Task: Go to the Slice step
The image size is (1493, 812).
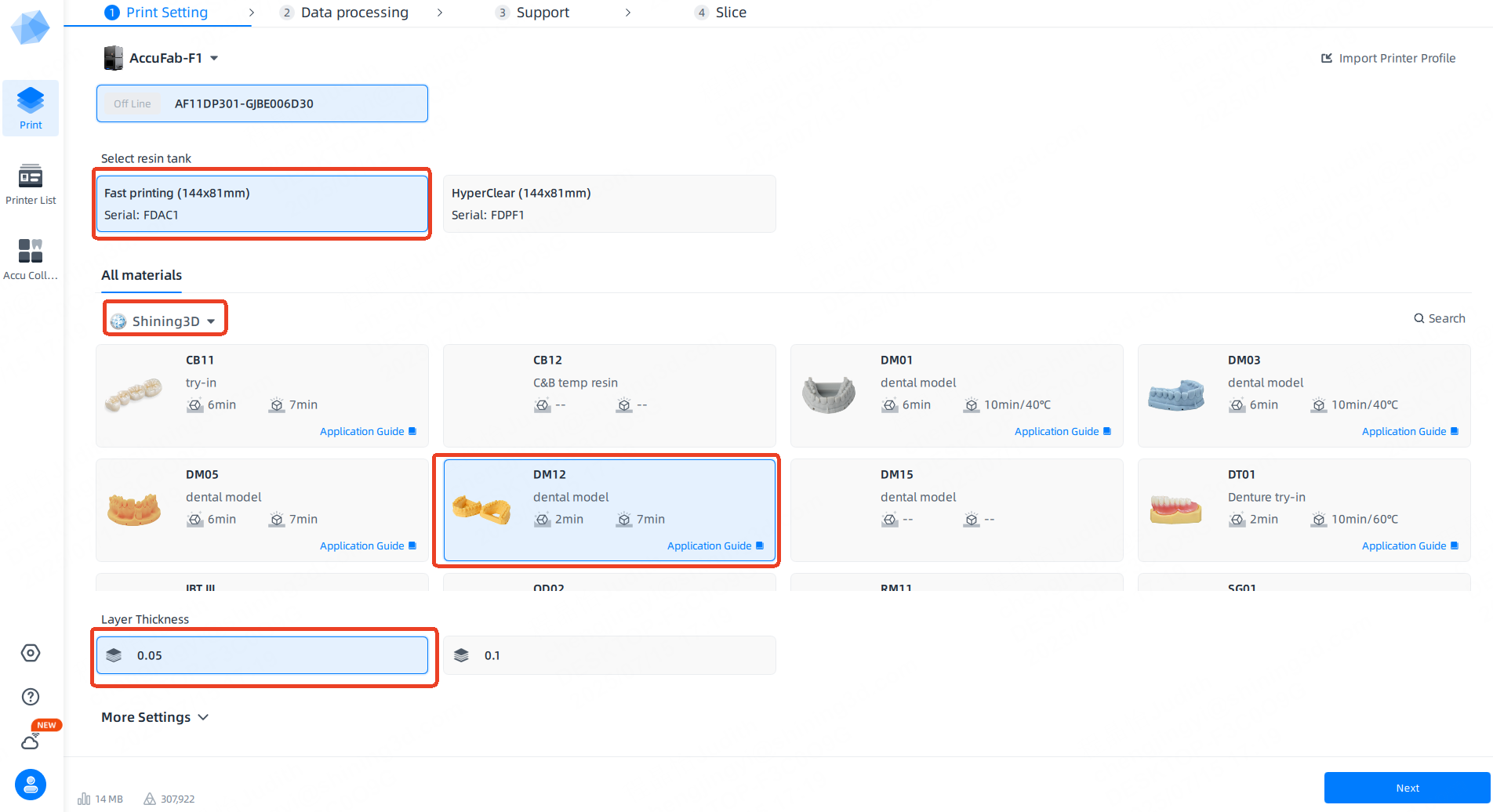Action: [721, 13]
